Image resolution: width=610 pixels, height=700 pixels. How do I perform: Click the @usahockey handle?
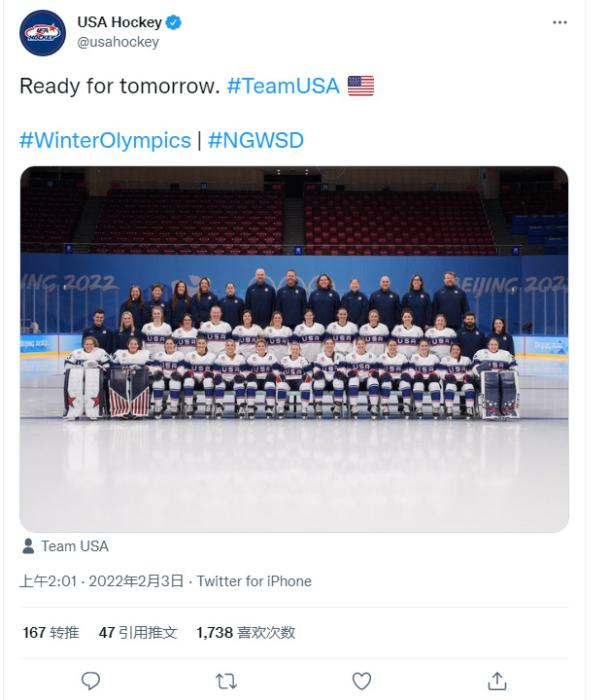pyautogui.click(x=118, y=42)
